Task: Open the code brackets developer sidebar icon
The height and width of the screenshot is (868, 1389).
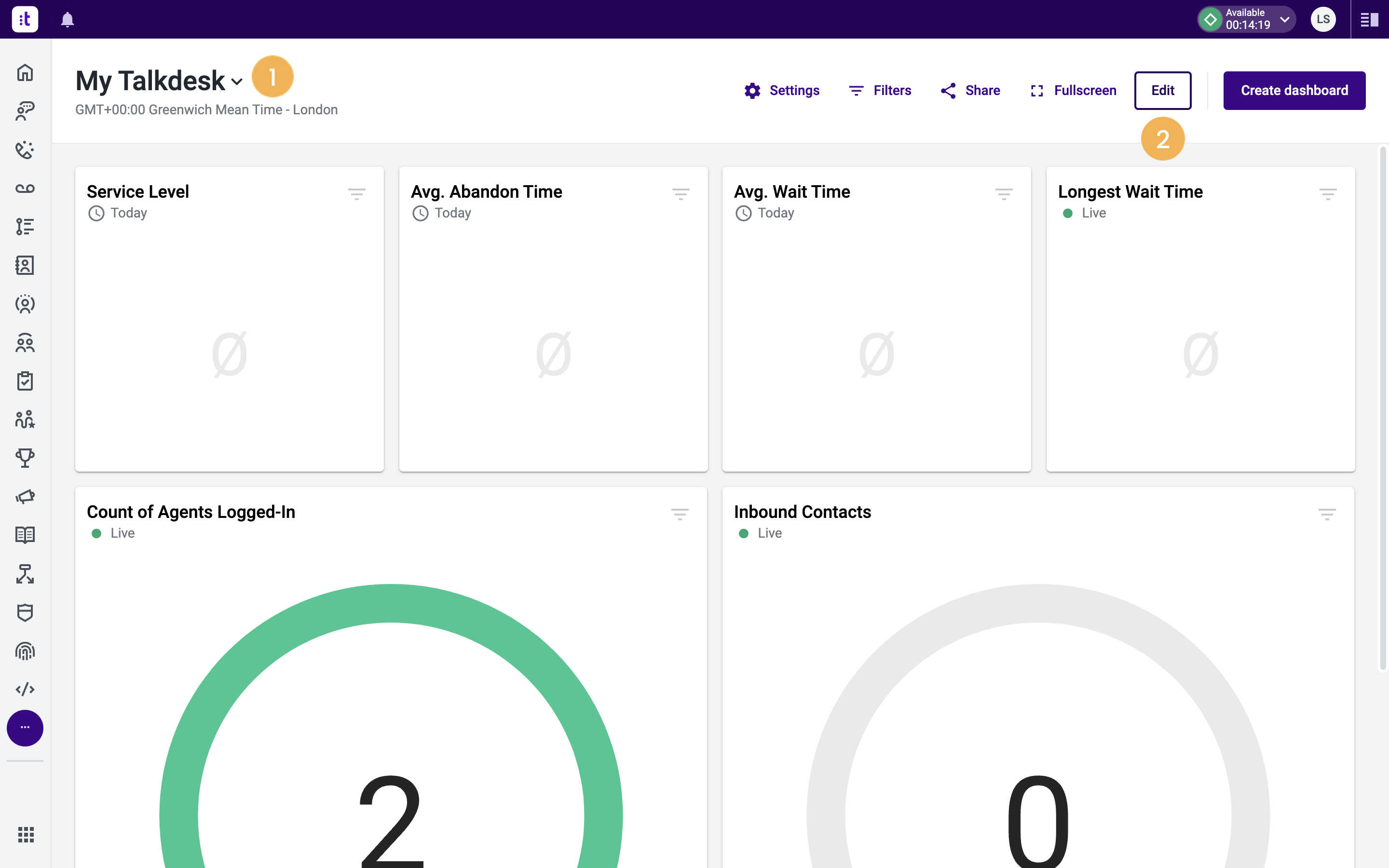Action: [25, 690]
